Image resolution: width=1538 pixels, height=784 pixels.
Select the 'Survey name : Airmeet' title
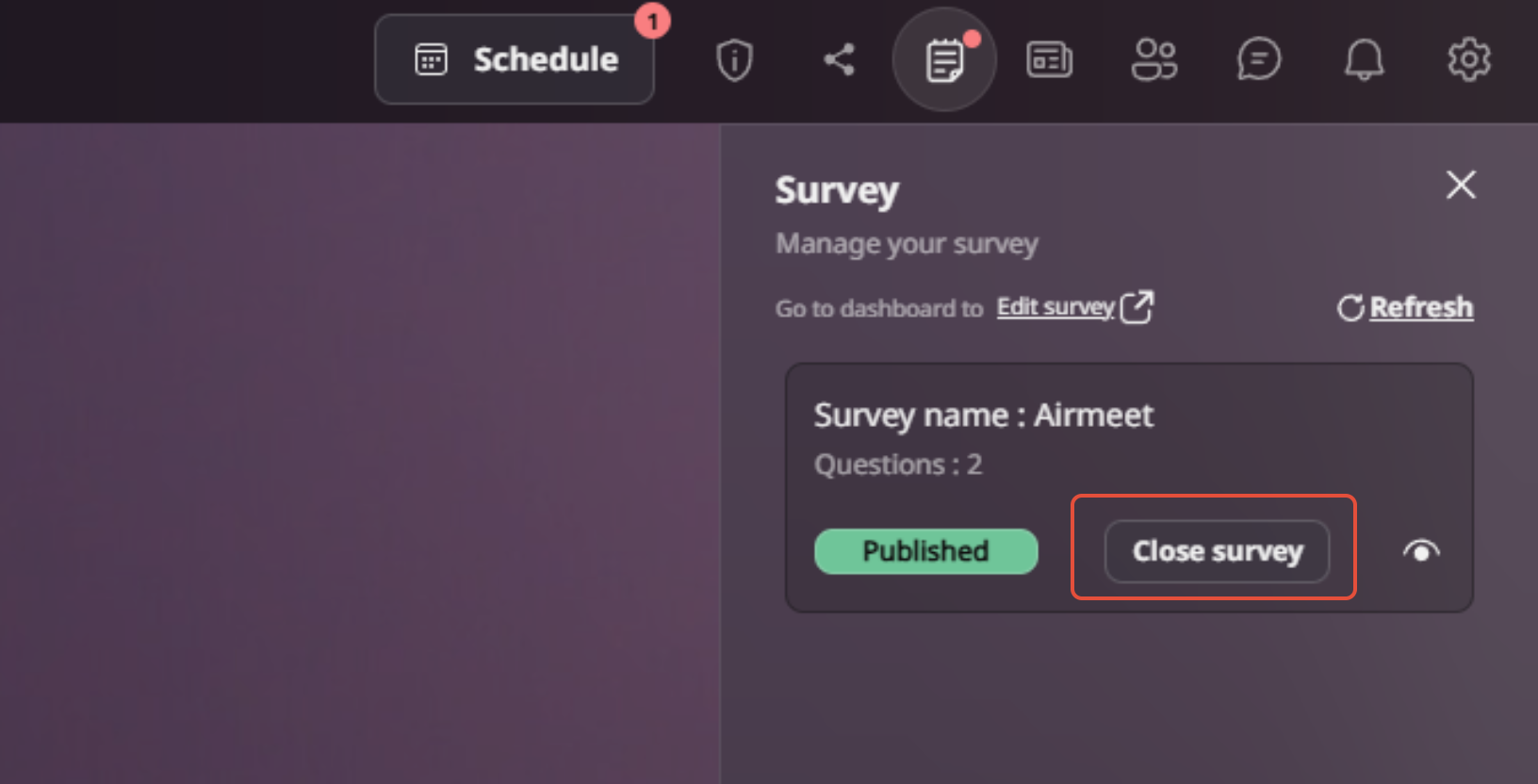(983, 416)
